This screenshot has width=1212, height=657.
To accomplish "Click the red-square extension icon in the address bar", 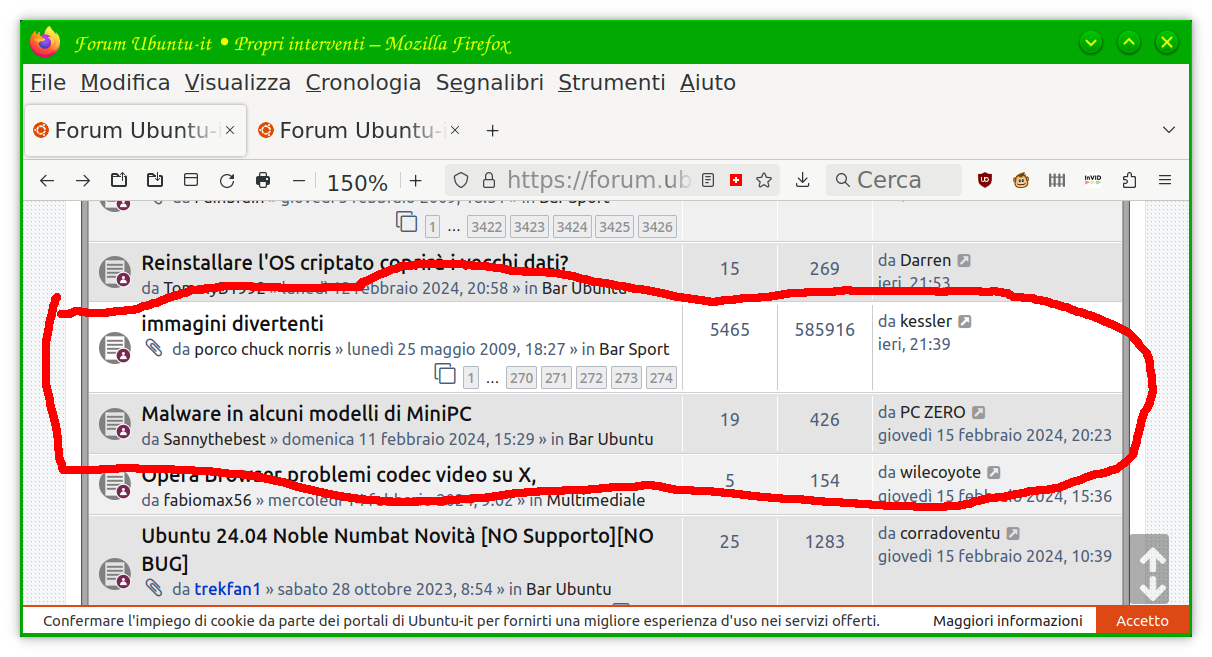I will point(736,181).
